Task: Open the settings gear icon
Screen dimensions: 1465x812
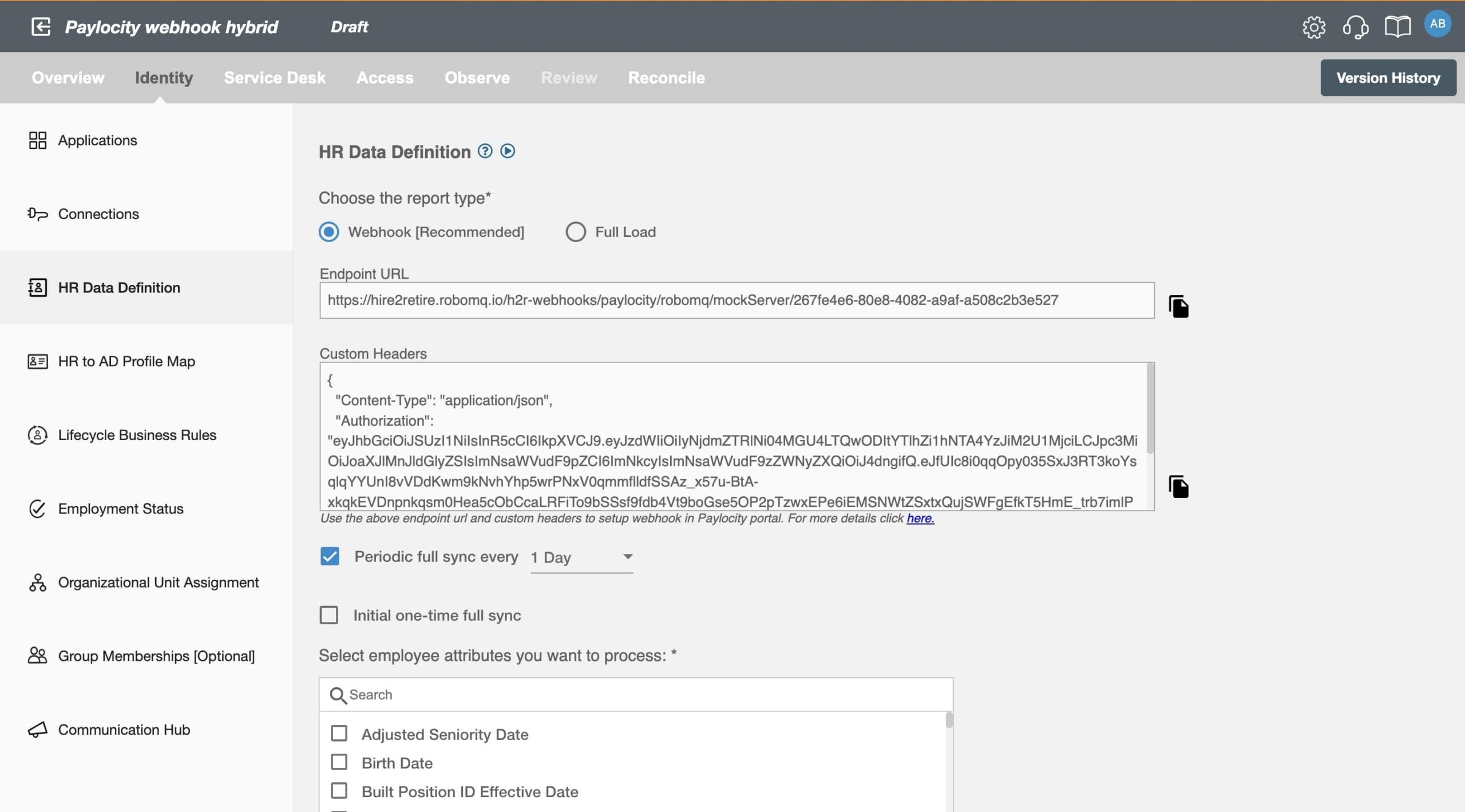Action: [1313, 27]
